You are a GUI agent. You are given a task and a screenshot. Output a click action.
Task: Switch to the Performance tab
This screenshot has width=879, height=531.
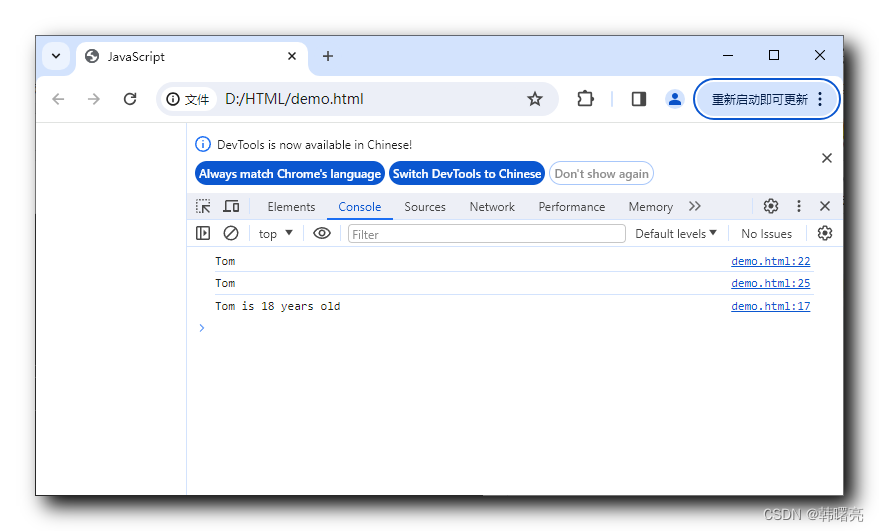[x=572, y=207]
